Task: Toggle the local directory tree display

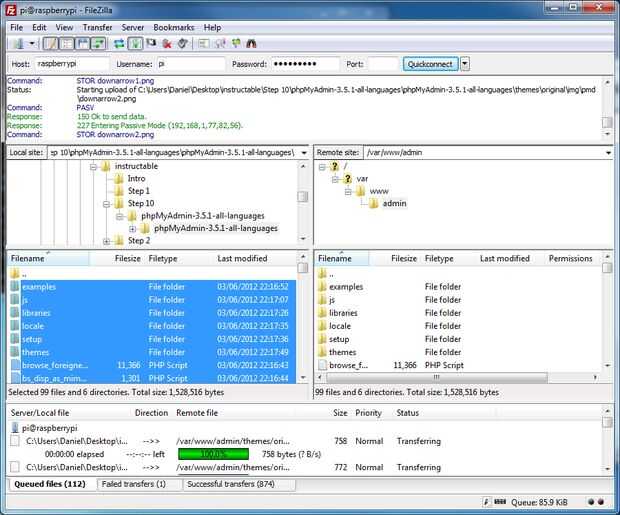Action: (67, 44)
